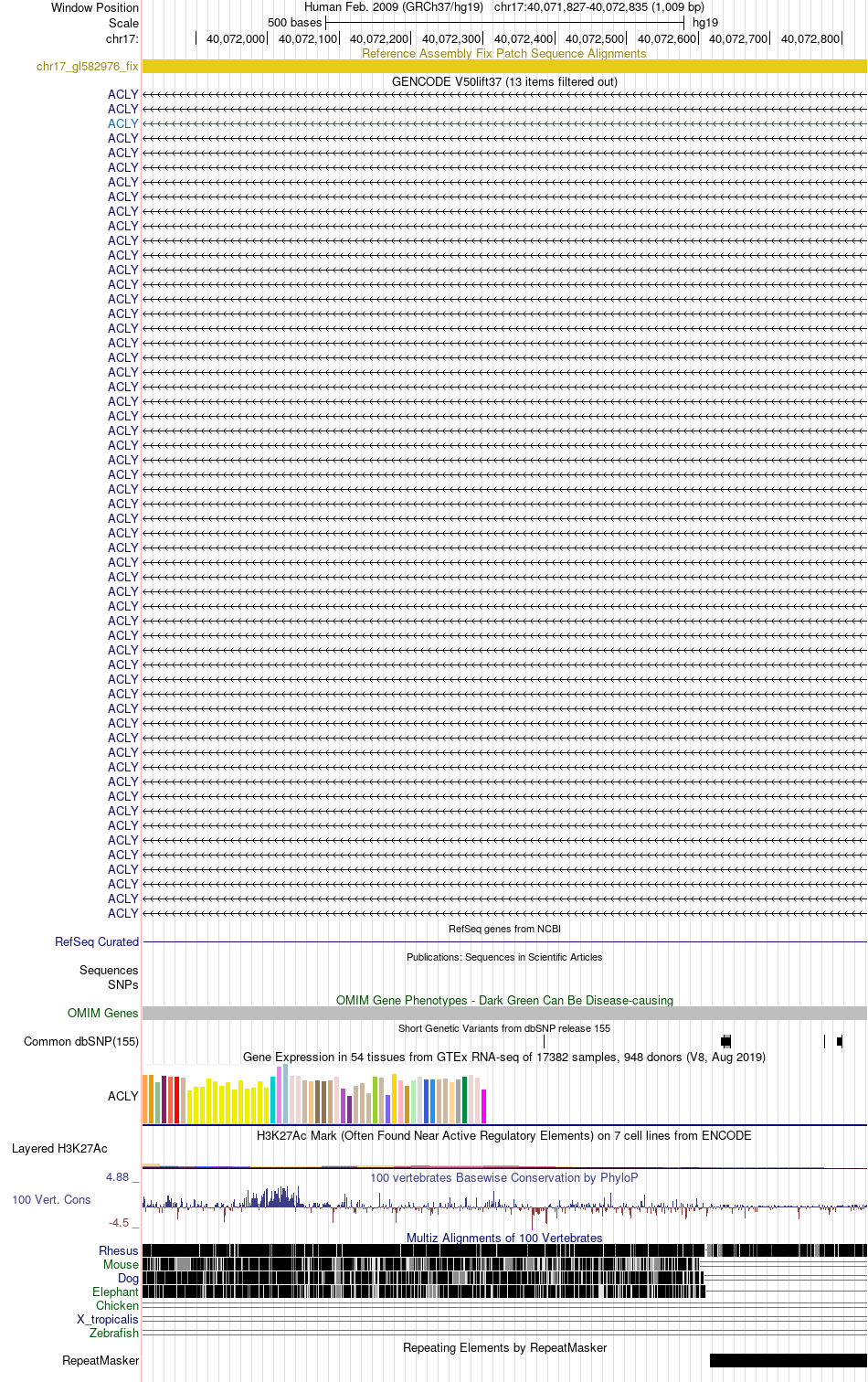Open the H3K27Ac Mark track title
The image size is (868, 1382).
tap(504, 1135)
